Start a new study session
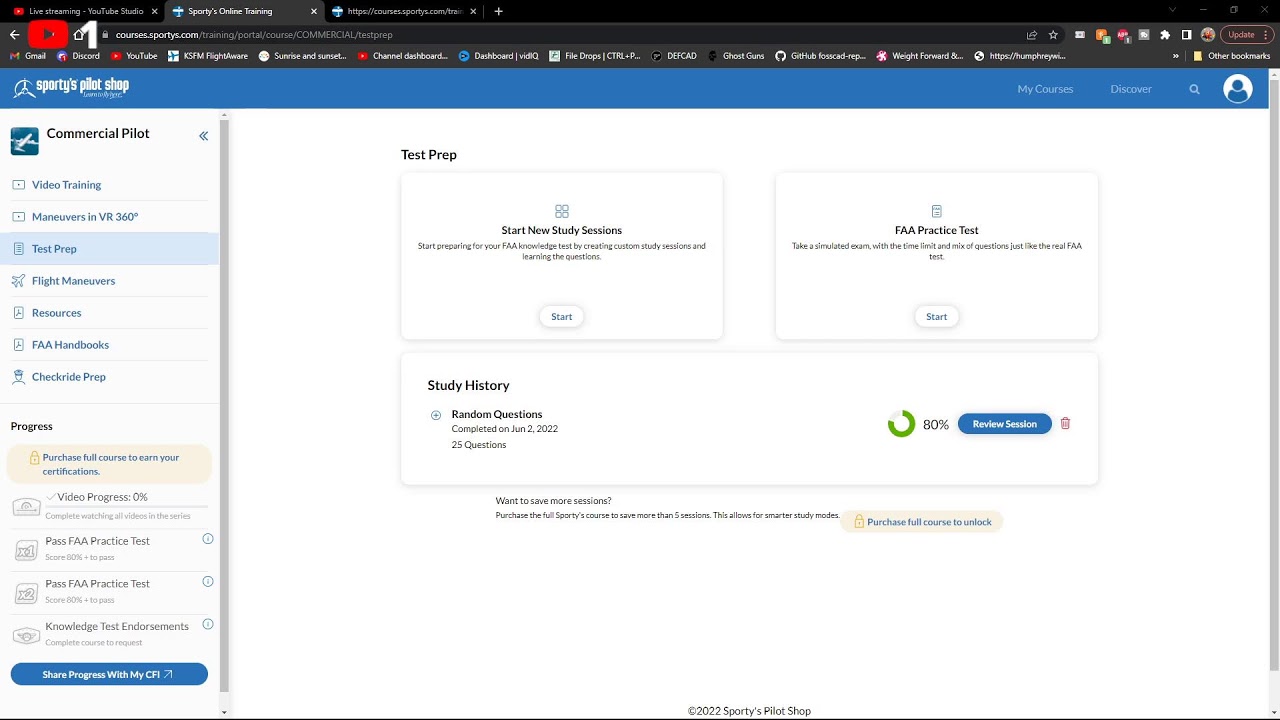Screen dimensions: 1280x720 click(562, 317)
